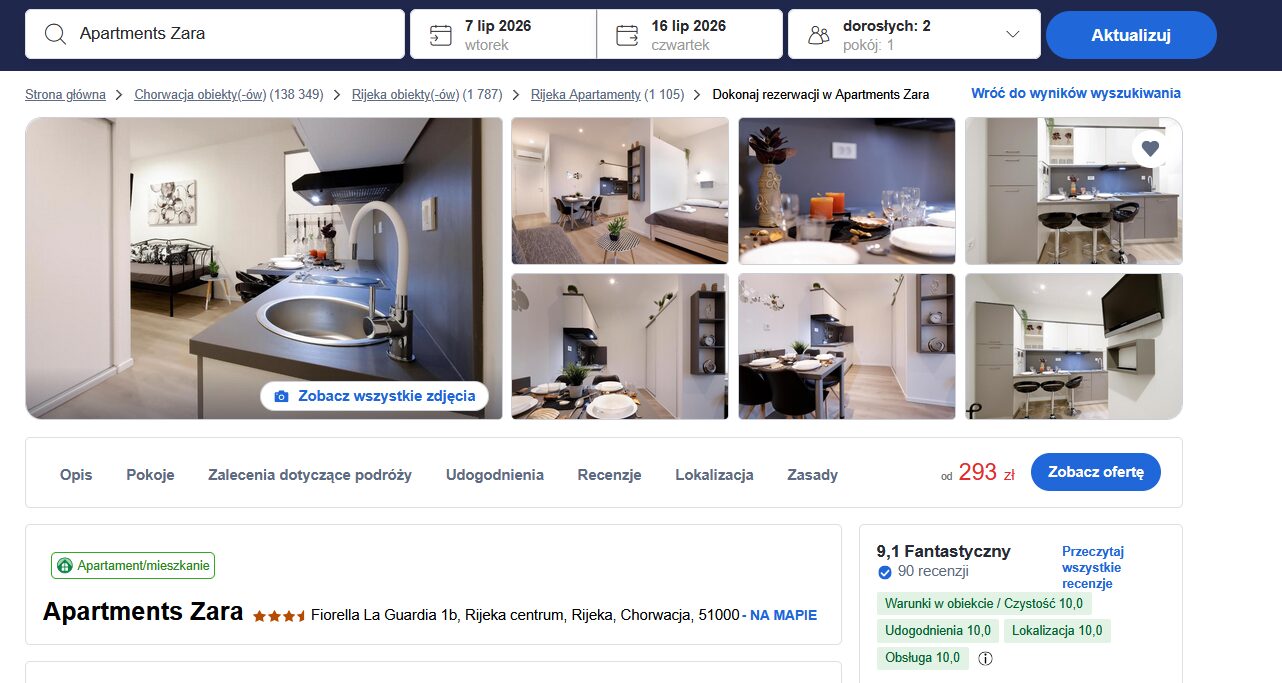Viewport: 1282px width, 683px height.
Task: Open the NA MAPIE link
Action: pos(783,615)
